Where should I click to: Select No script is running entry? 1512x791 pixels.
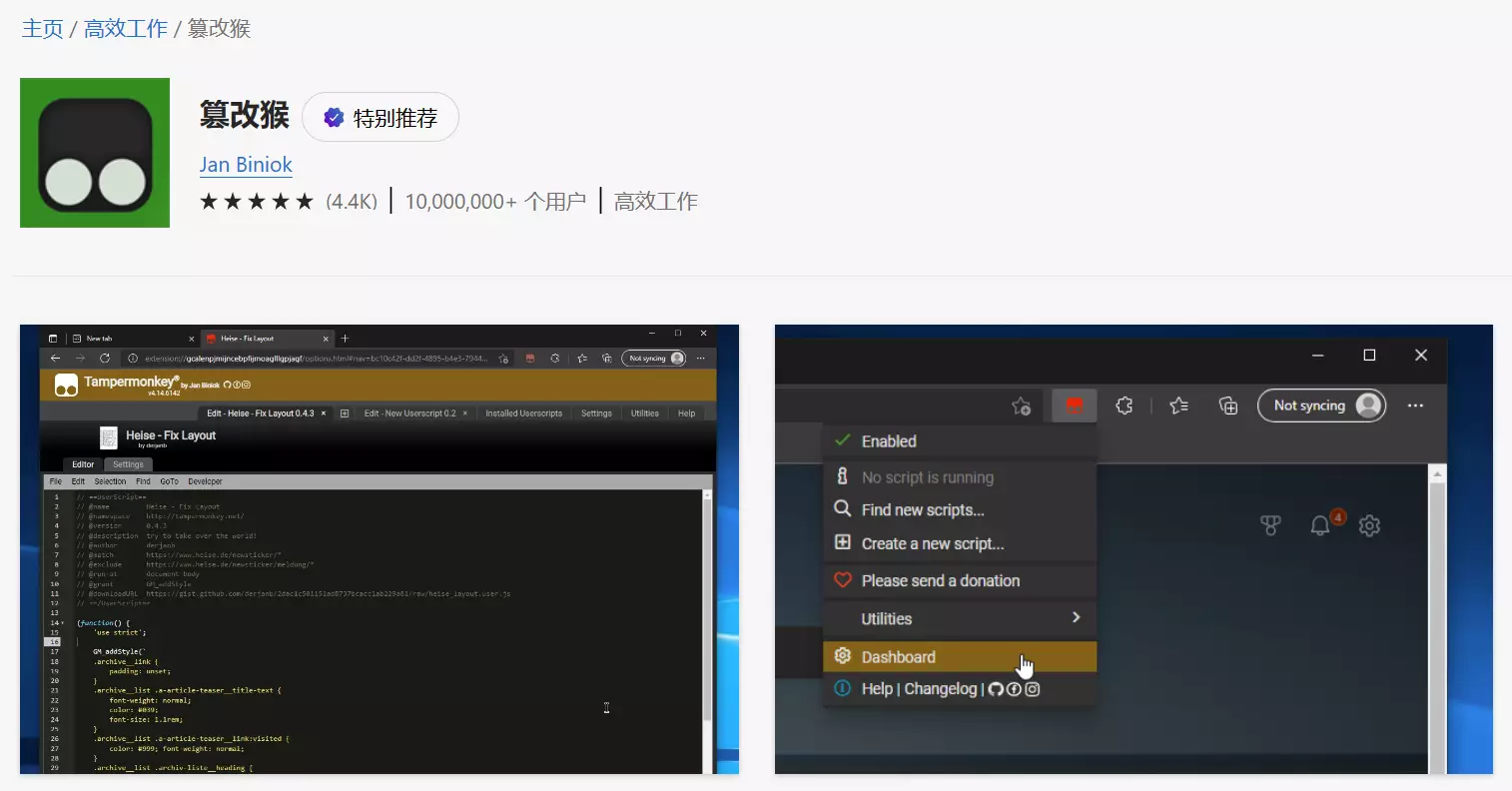pos(960,477)
